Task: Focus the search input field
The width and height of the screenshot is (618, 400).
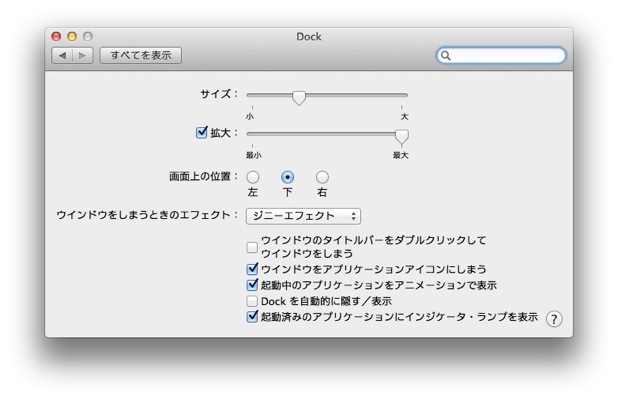Action: tap(501, 56)
